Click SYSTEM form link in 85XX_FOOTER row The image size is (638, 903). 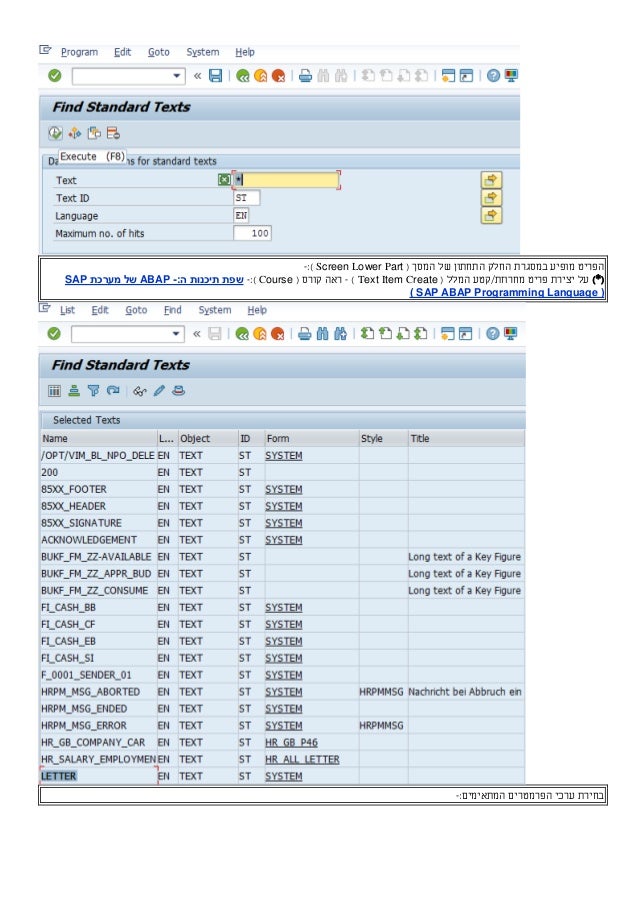[x=283, y=489]
